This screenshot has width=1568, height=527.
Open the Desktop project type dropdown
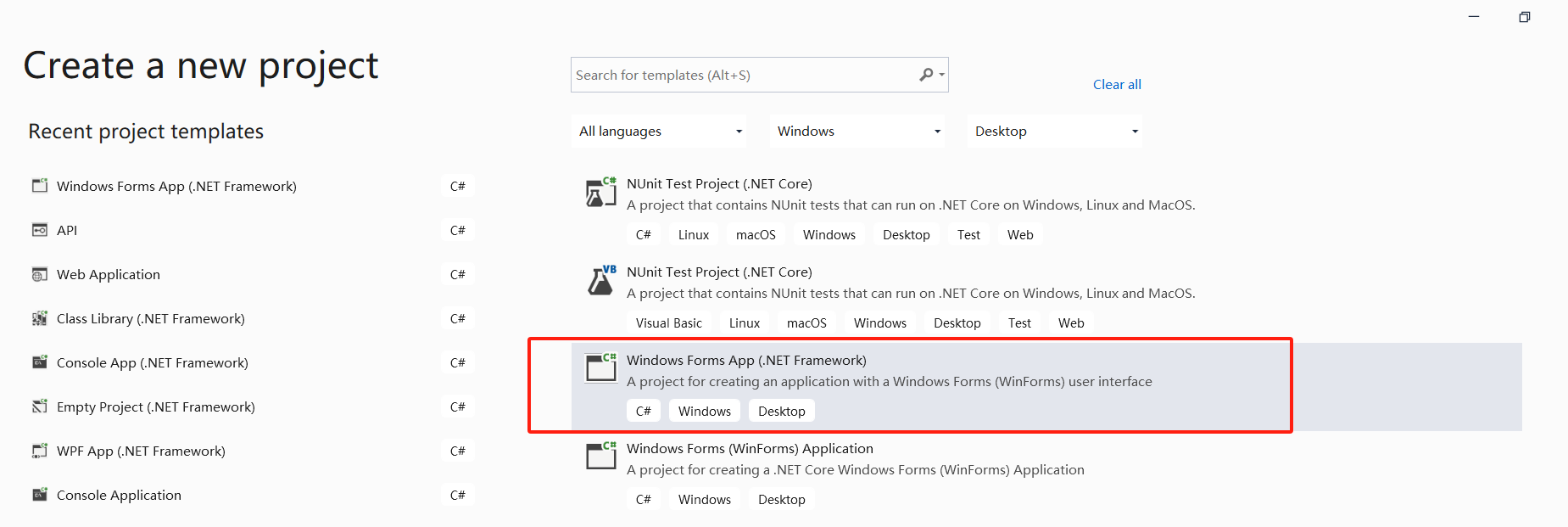pos(1055,131)
